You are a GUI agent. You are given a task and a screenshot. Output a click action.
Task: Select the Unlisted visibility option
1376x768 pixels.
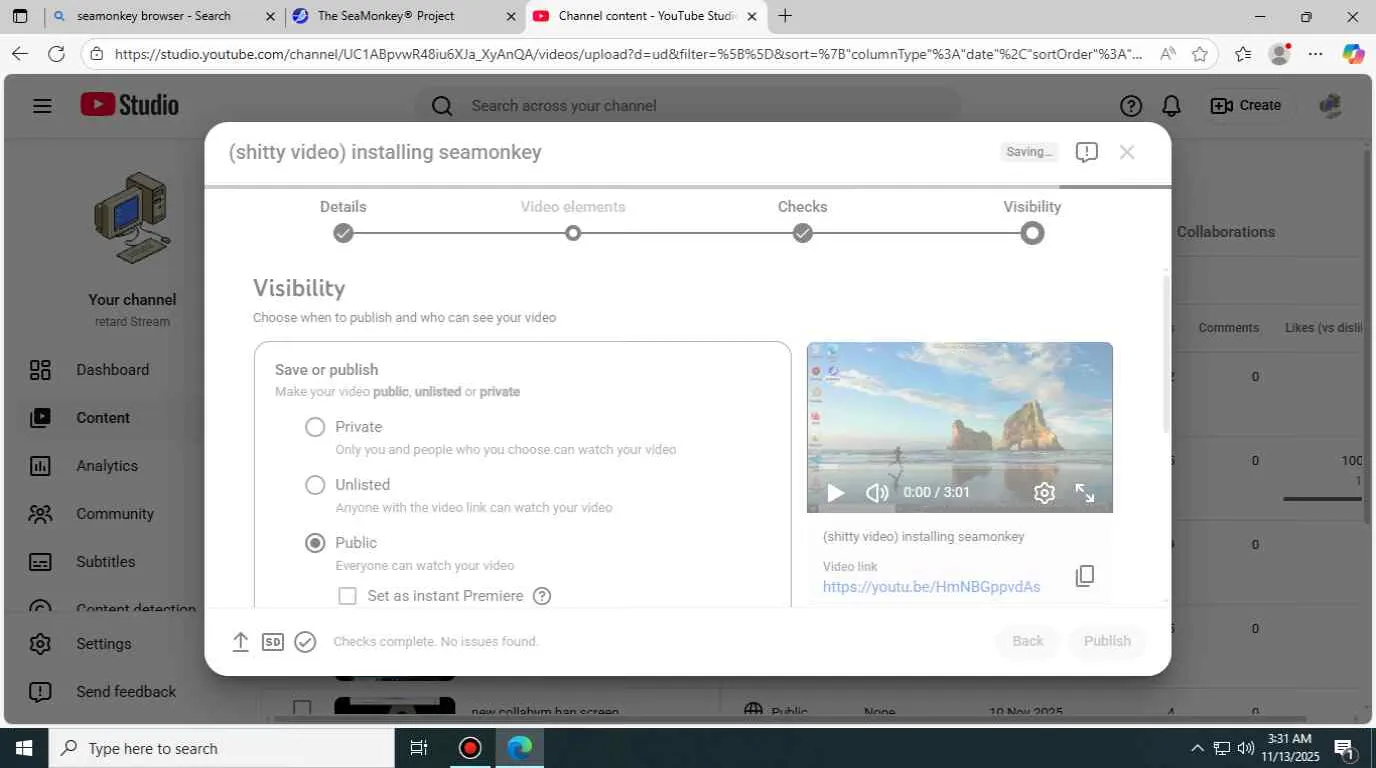315,485
